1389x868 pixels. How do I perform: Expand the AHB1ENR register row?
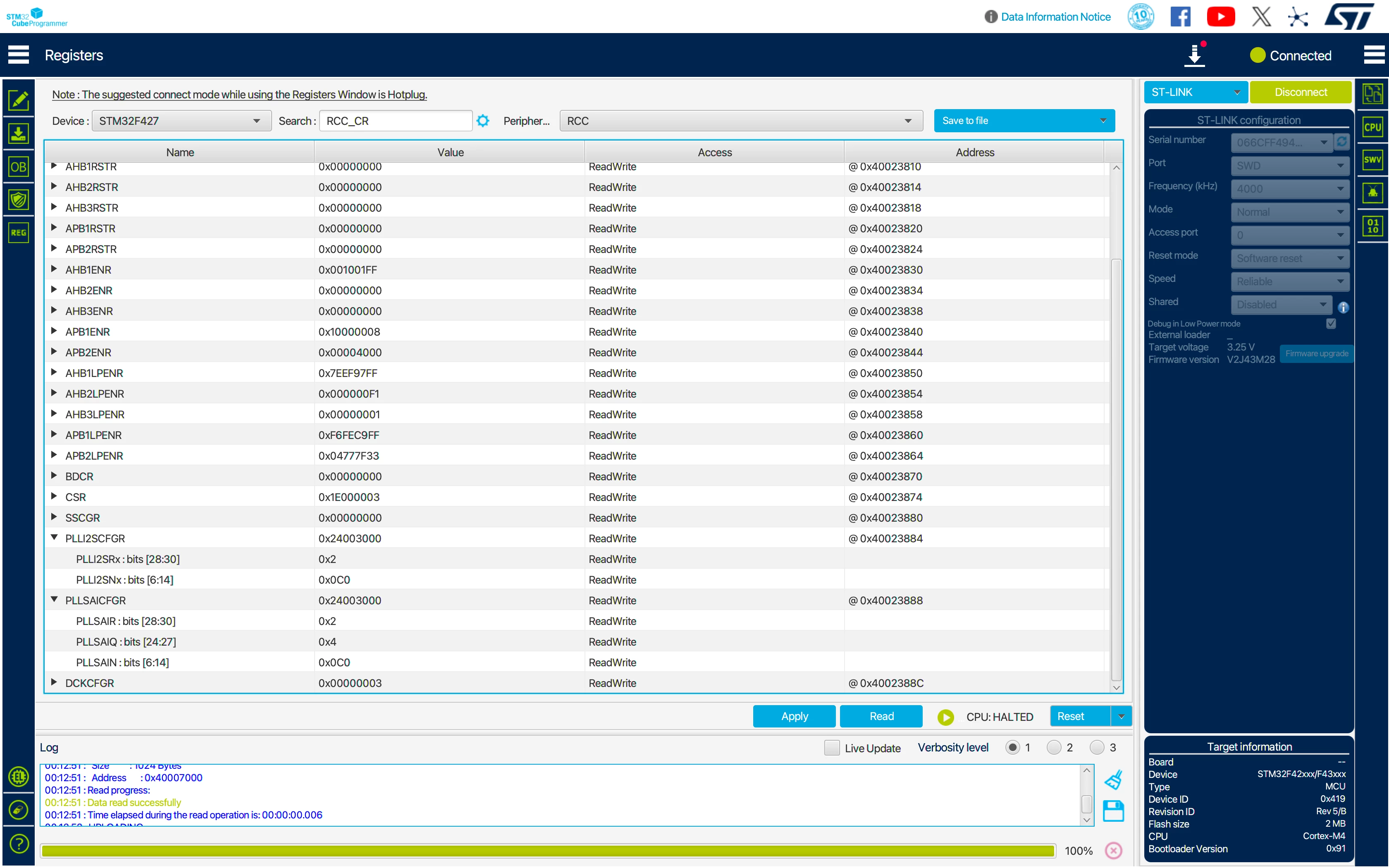pyautogui.click(x=54, y=269)
